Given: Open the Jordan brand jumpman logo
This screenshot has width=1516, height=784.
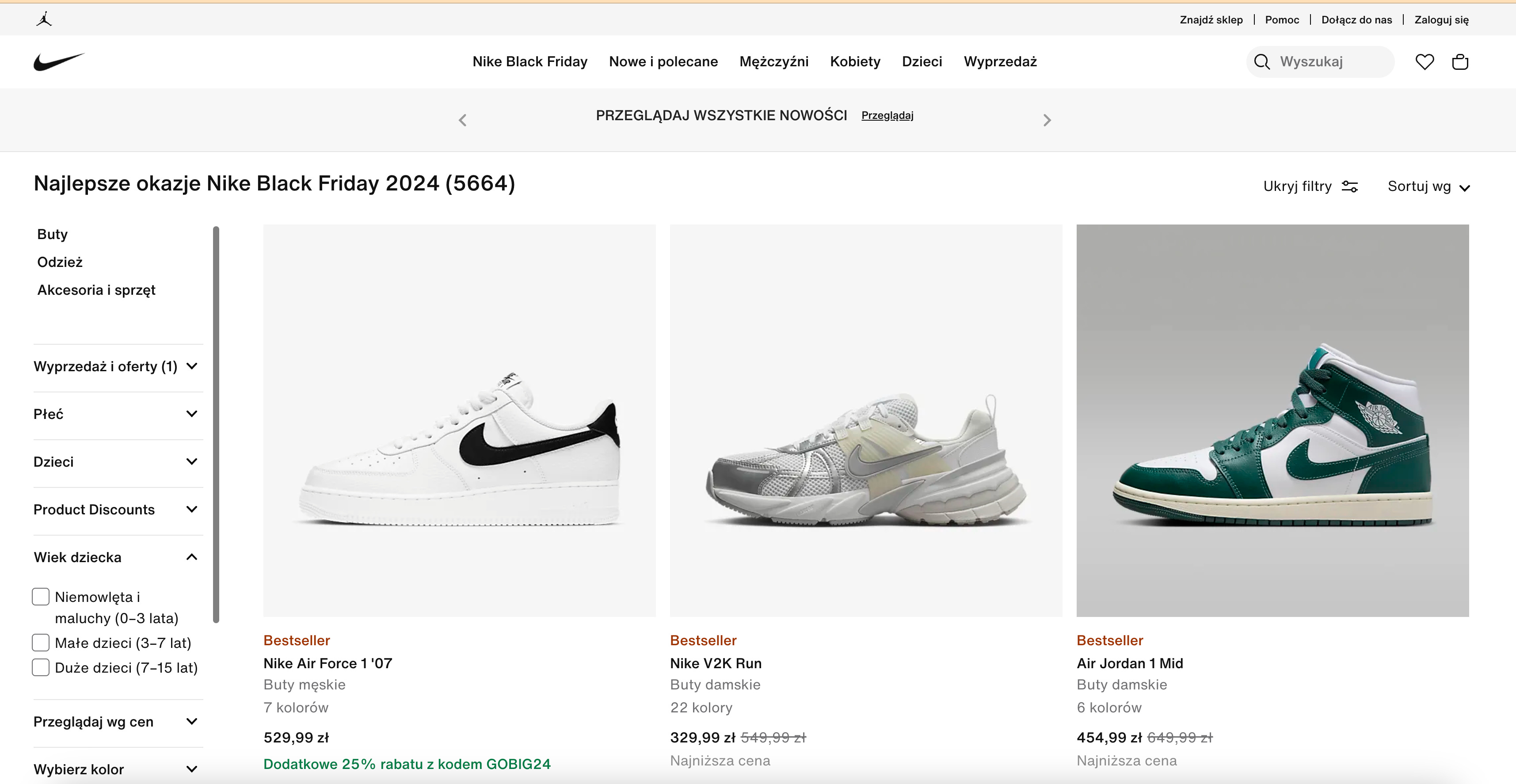Looking at the screenshot, I should (44, 19).
